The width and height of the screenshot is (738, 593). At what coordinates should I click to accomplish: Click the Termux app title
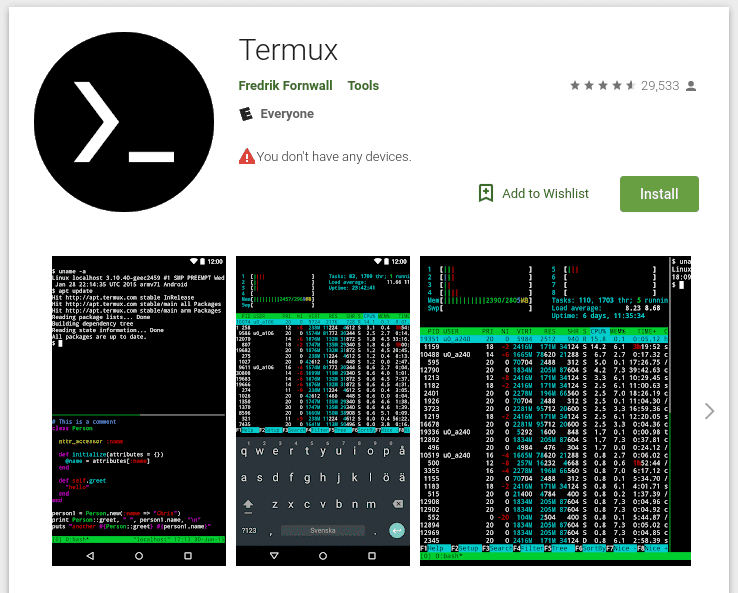tap(288, 50)
